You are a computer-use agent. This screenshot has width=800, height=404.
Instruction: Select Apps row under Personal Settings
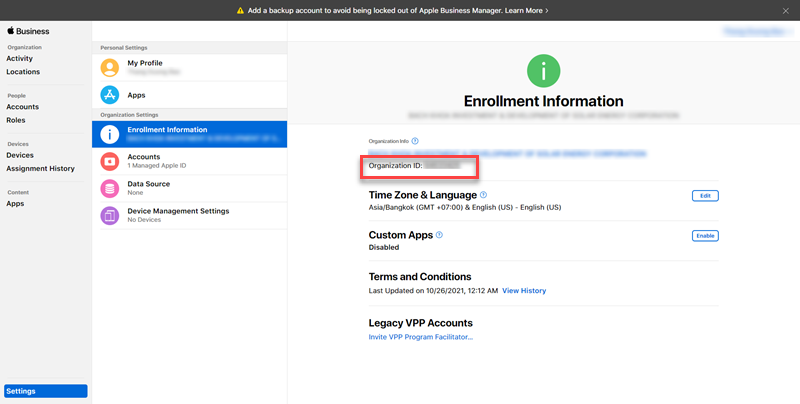189,95
